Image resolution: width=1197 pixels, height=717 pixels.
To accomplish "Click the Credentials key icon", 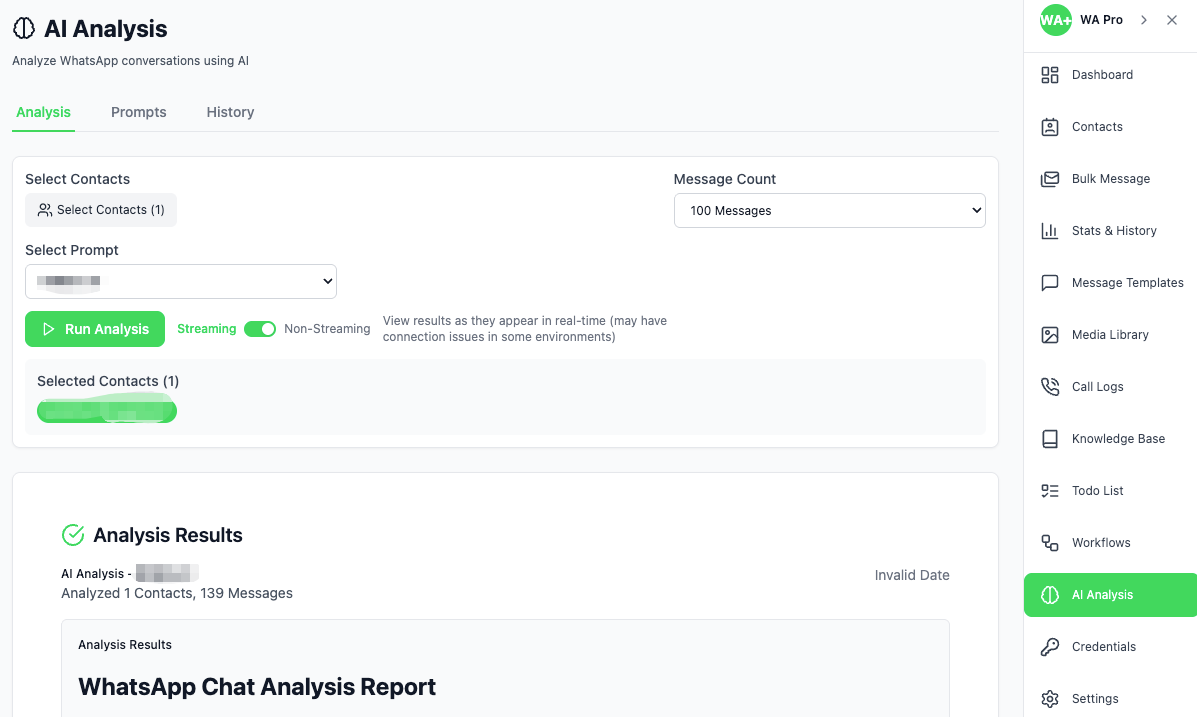I will click(x=1050, y=647).
